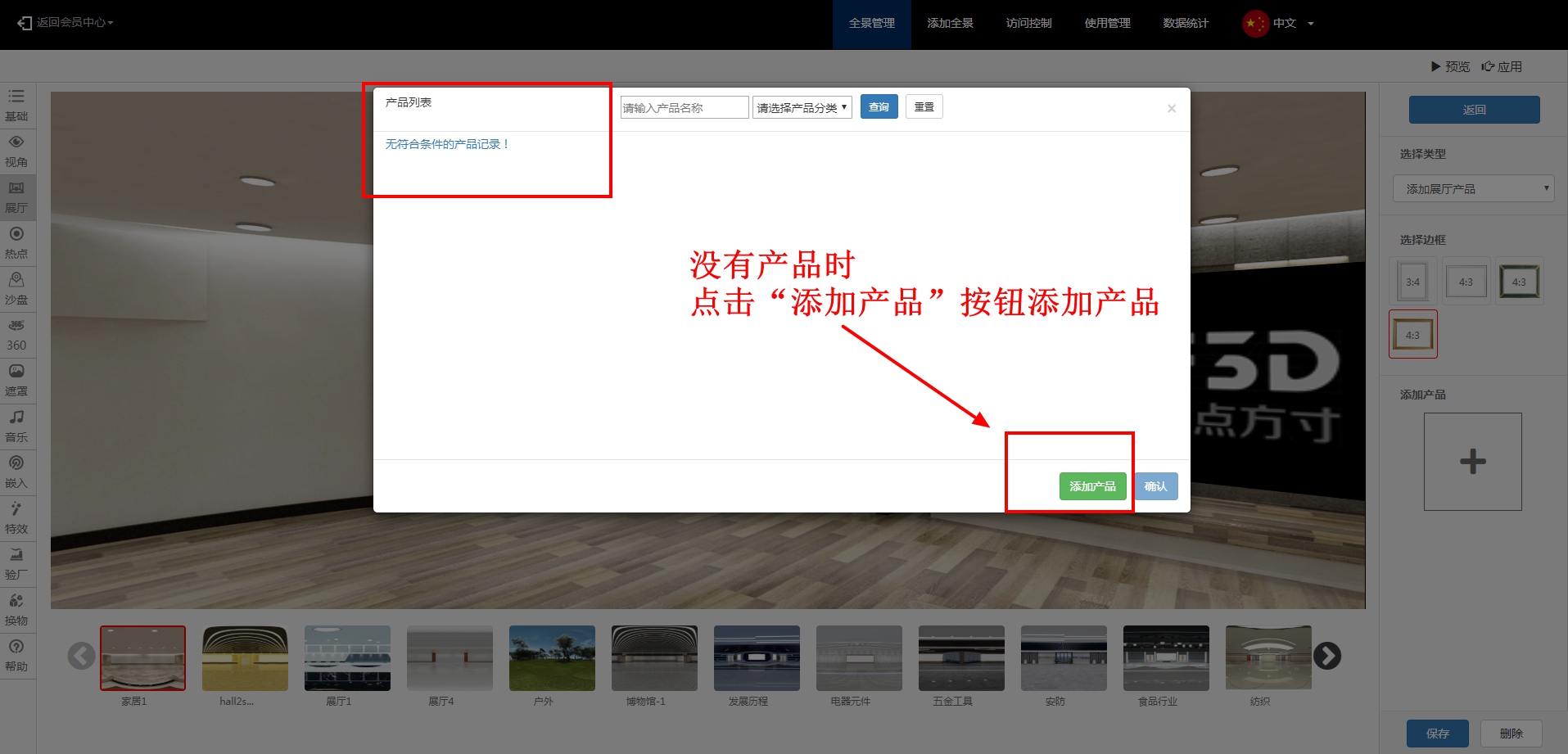This screenshot has height=754, width=1568.
Task: Open the 音乐 music settings icon
Action: (16, 426)
